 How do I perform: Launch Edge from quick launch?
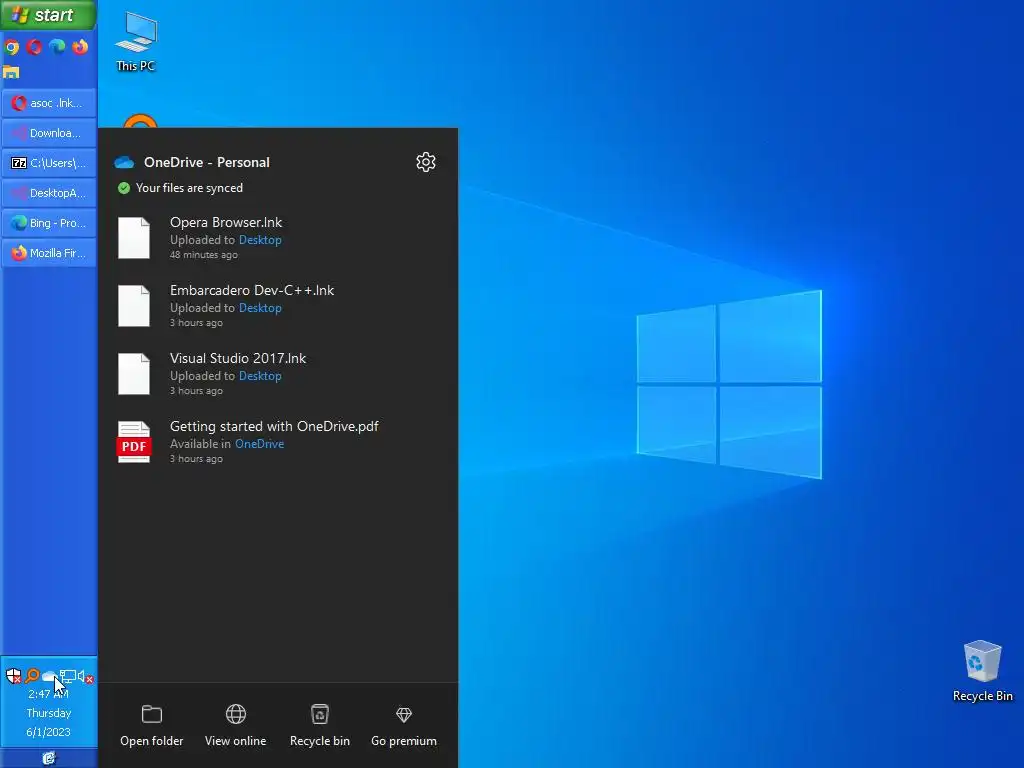57,47
